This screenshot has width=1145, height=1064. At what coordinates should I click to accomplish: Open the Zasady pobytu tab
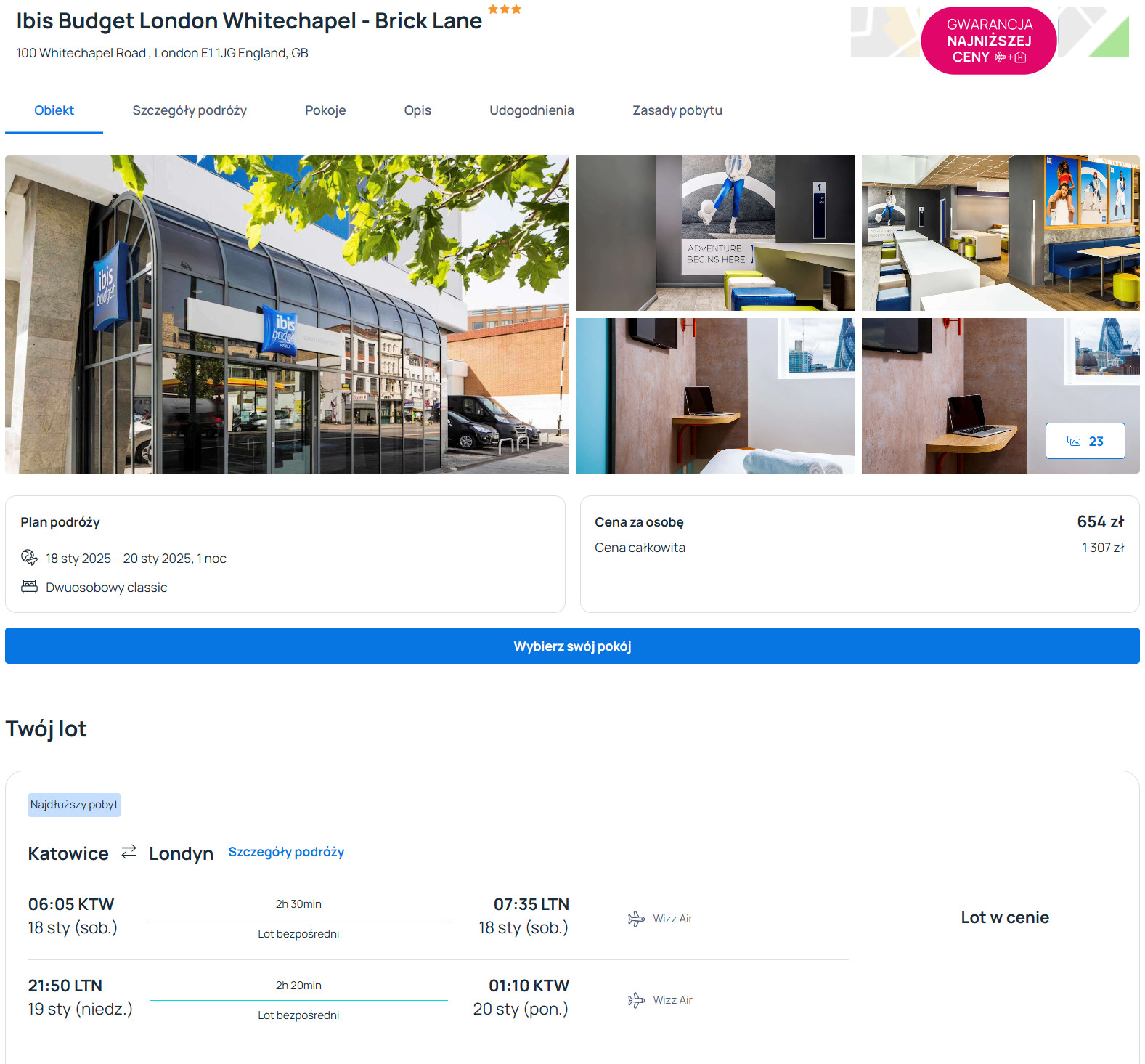click(x=677, y=110)
